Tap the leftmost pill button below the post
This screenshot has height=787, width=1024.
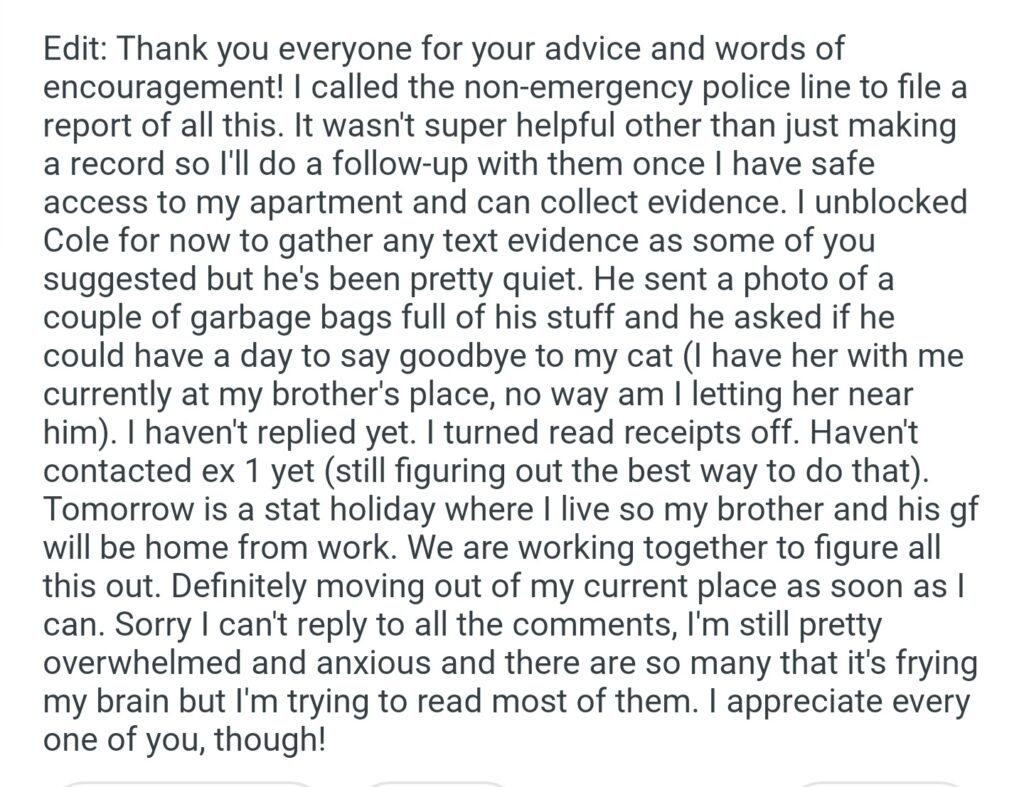(187, 783)
